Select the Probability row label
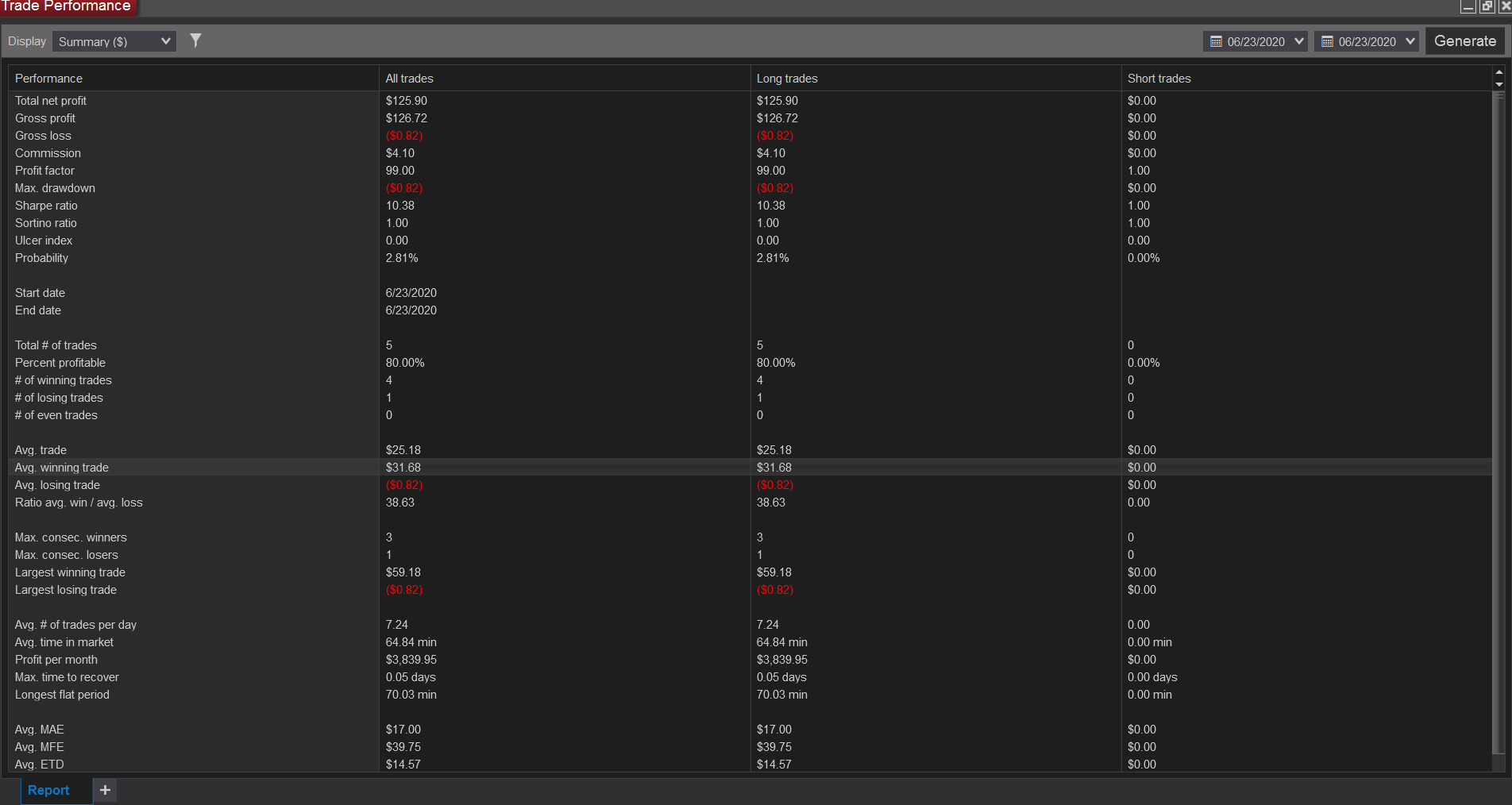This screenshot has width=1512, height=805. coord(41,258)
